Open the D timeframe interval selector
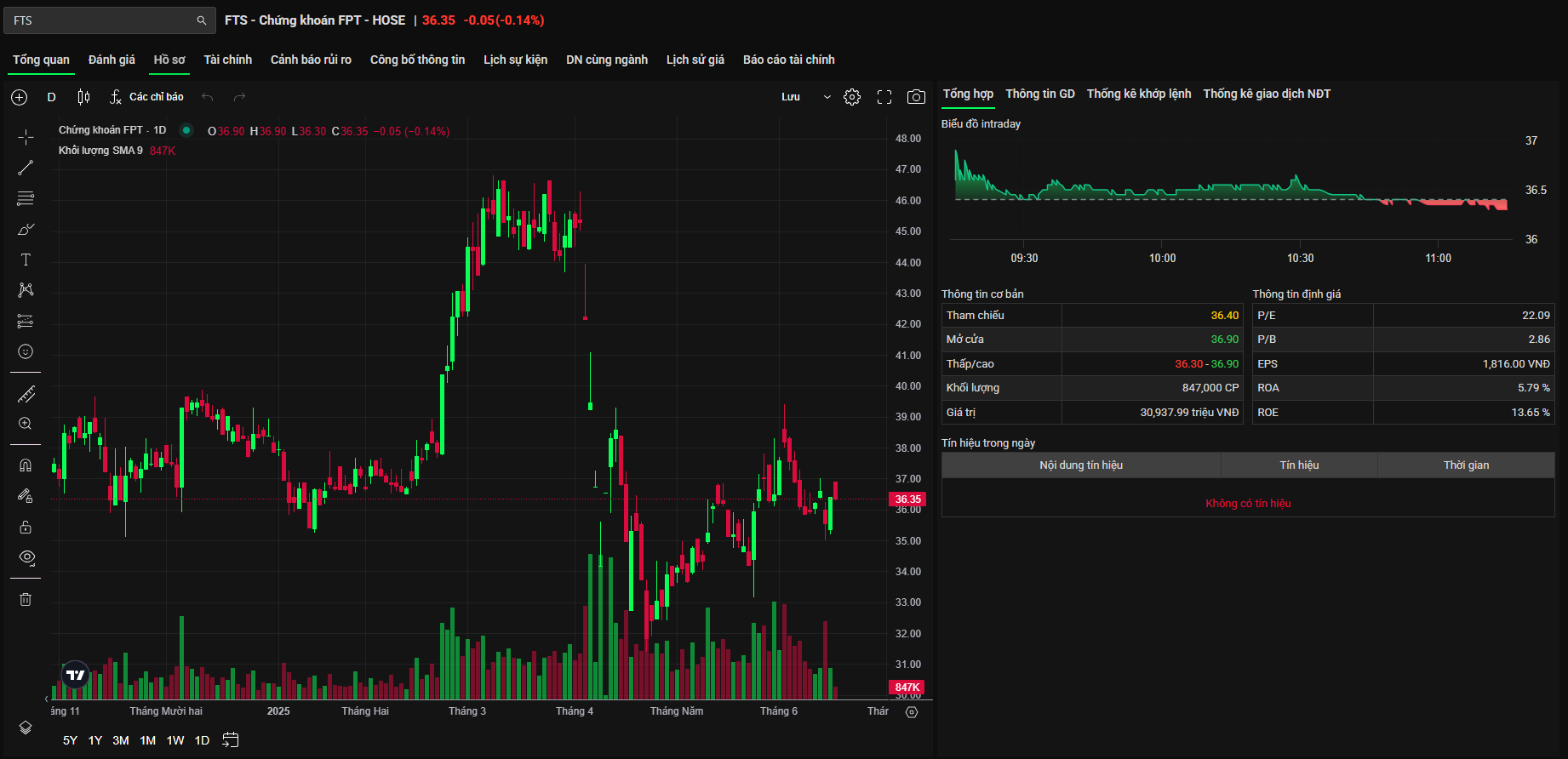The height and width of the screenshot is (759, 1568). tap(52, 97)
